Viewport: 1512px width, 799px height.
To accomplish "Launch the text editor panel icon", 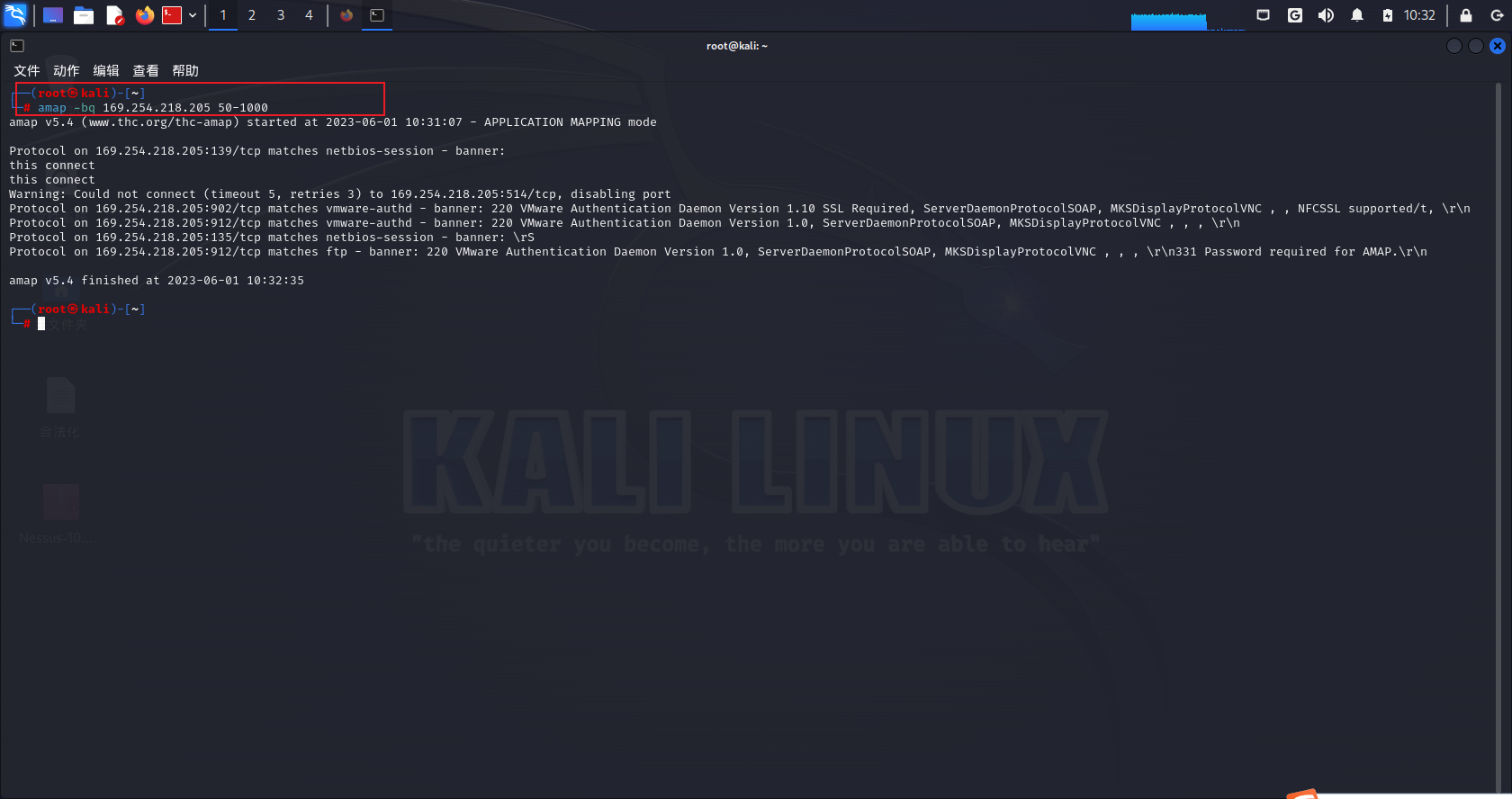I will coord(114,15).
